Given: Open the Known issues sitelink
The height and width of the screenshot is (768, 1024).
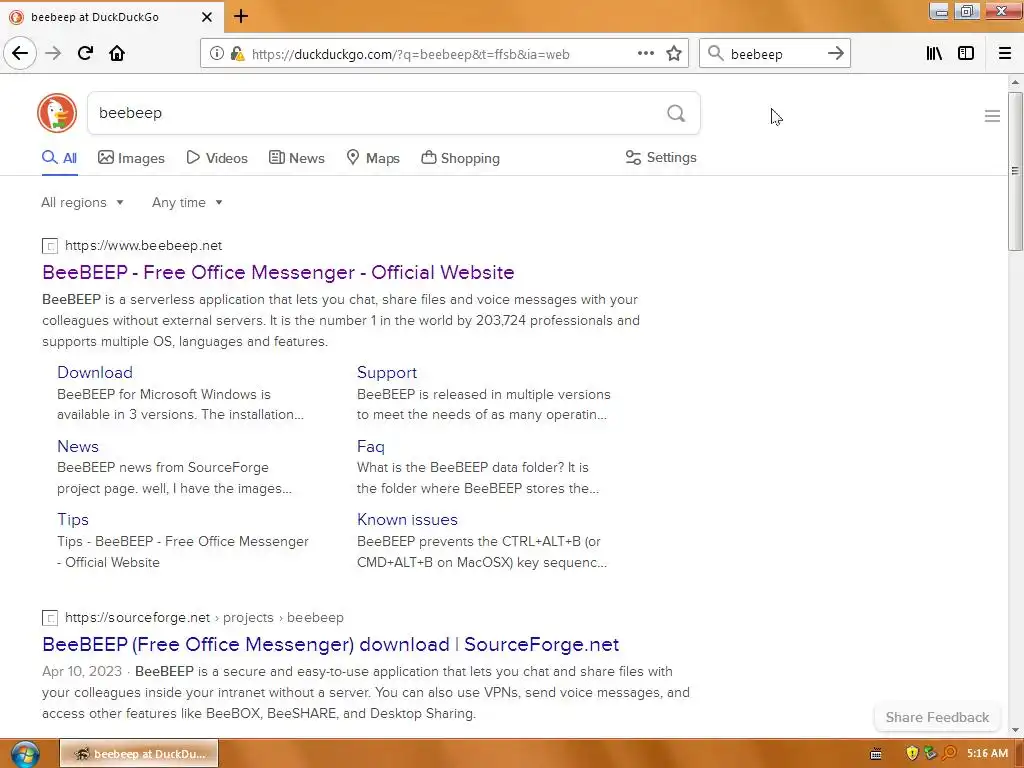Looking at the screenshot, I should click(x=407, y=520).
